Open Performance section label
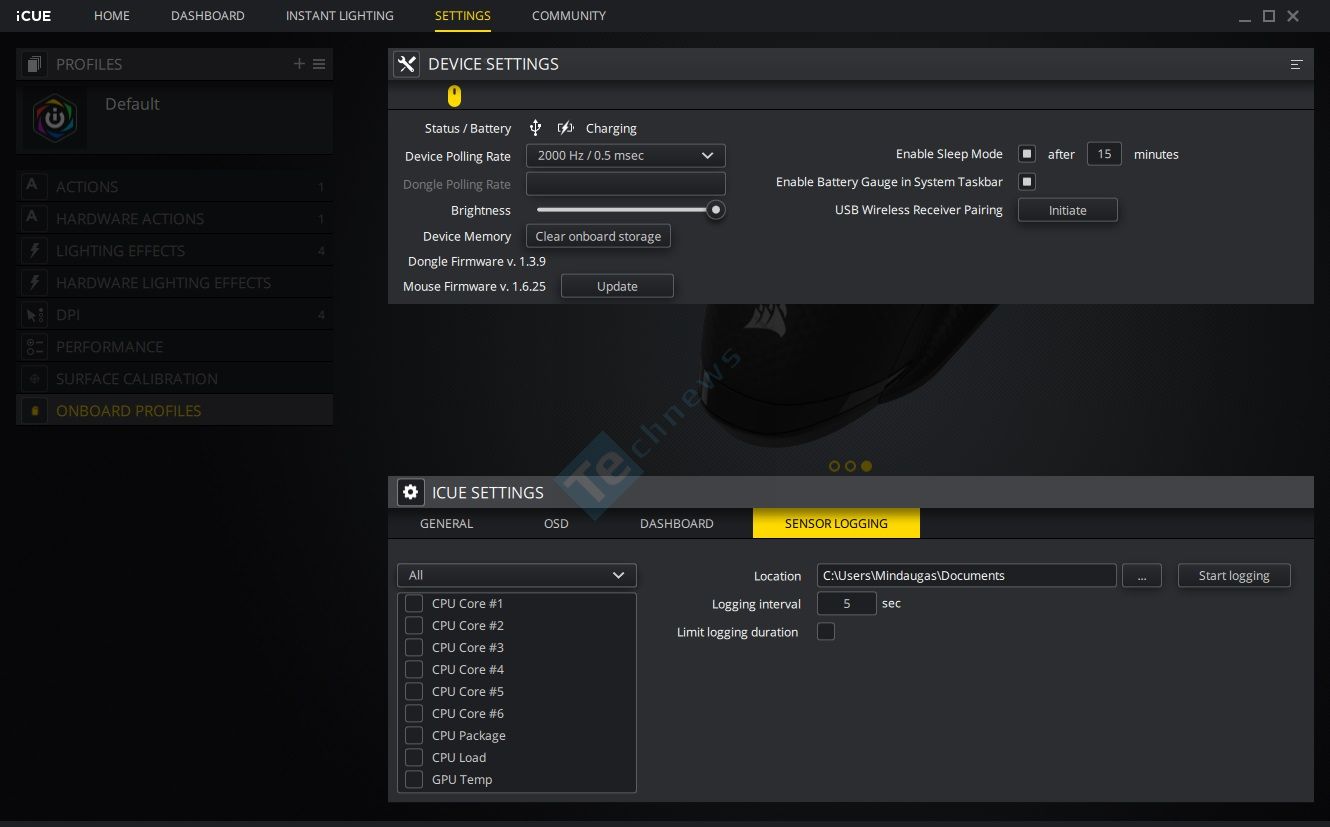 point(110,347)
